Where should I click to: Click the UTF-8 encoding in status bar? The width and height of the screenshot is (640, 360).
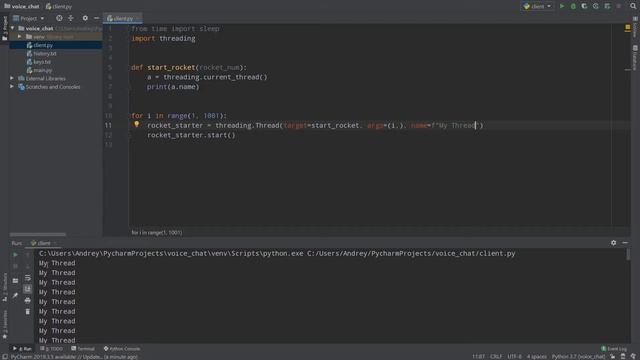pos(514,357)
